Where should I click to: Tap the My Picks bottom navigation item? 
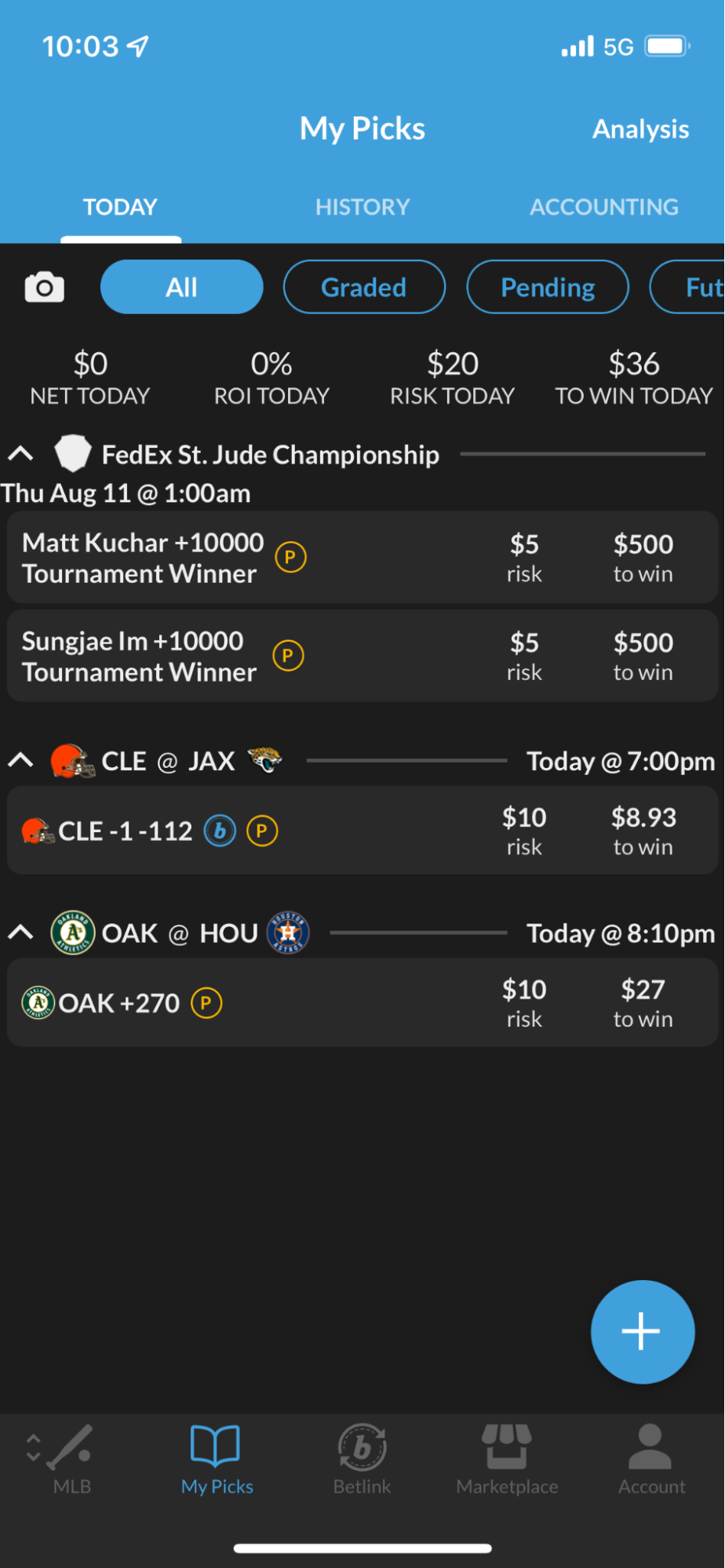click(217, 1458)
